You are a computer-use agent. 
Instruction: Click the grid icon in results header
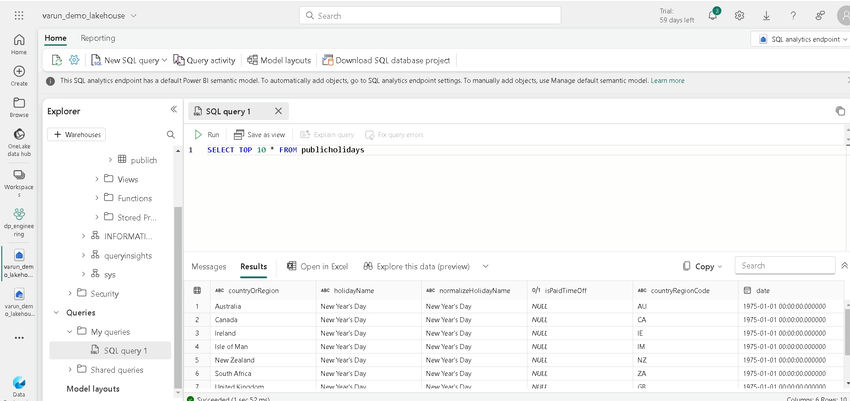tap(197, 290)
